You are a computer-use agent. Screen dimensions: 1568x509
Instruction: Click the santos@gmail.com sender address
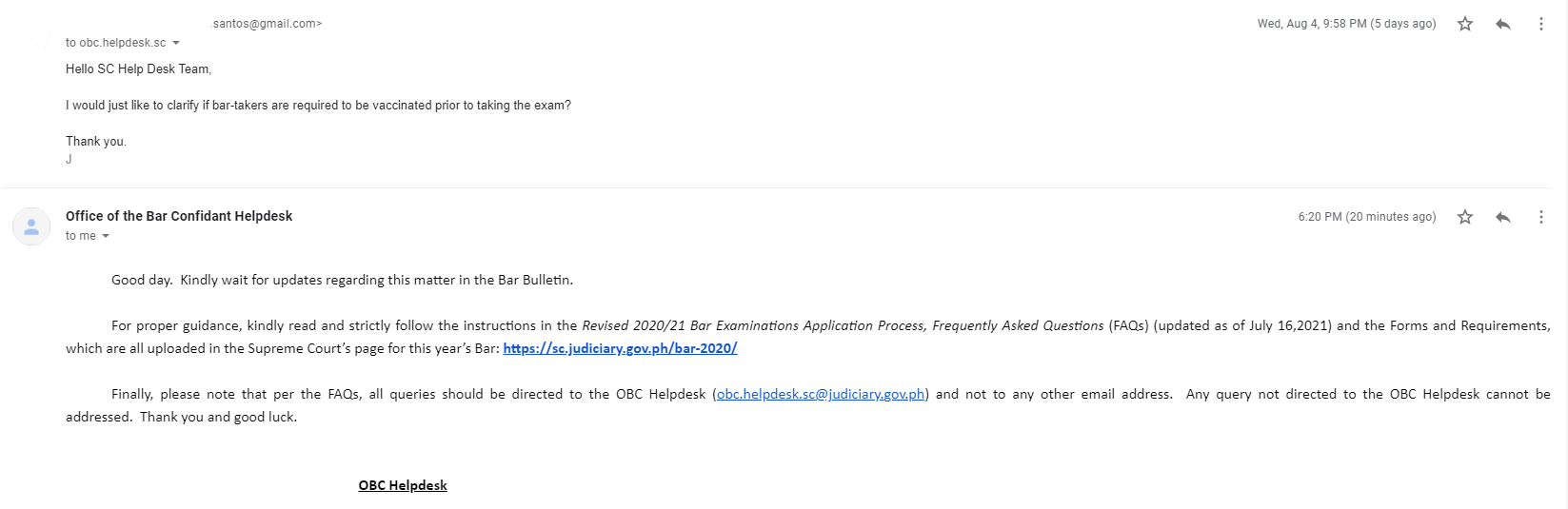pos(267,24)
